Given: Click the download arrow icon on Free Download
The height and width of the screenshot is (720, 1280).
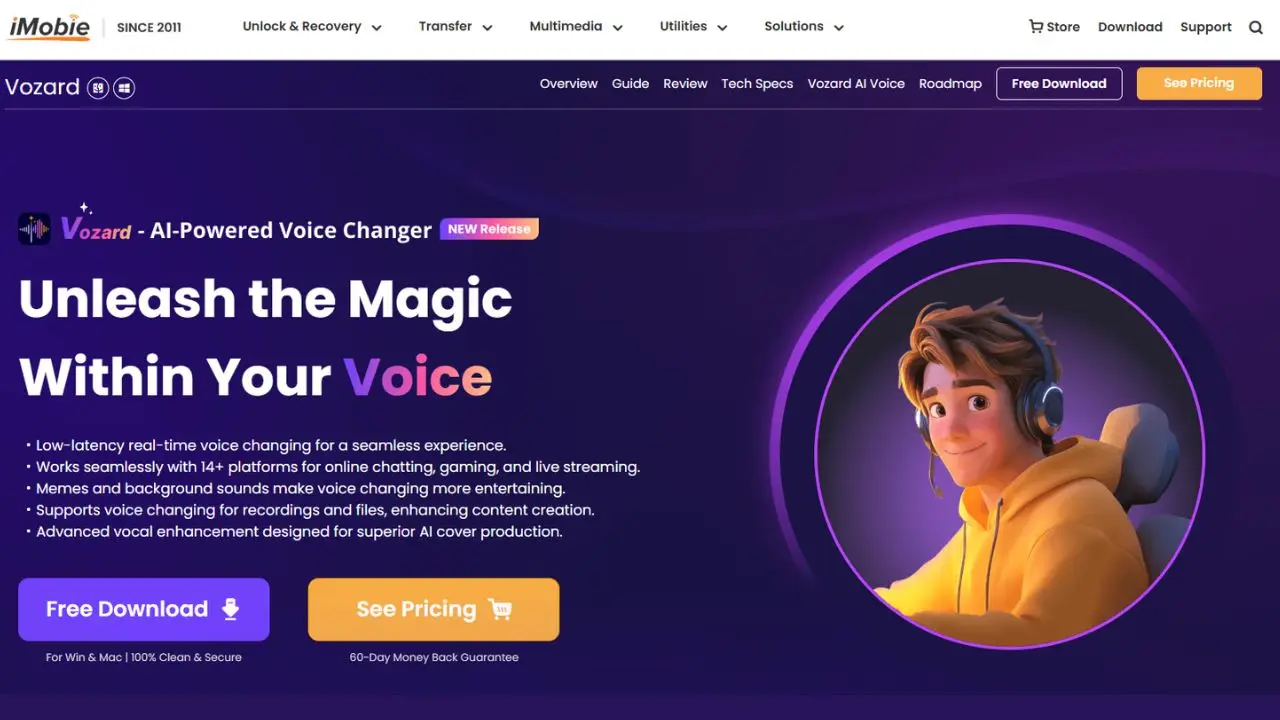Looking at the screenshot, I should 231,609.
